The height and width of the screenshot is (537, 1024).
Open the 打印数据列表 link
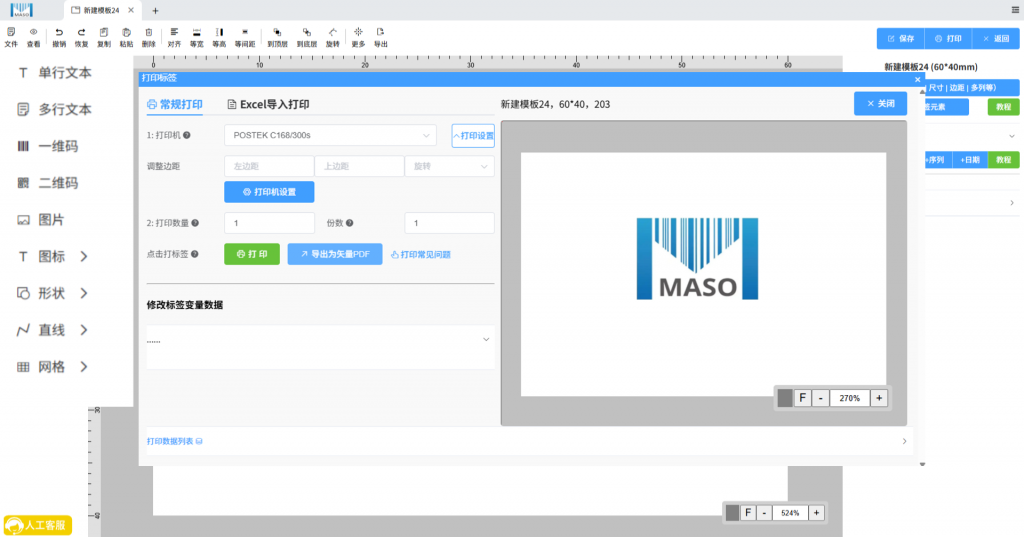[174, 441]
